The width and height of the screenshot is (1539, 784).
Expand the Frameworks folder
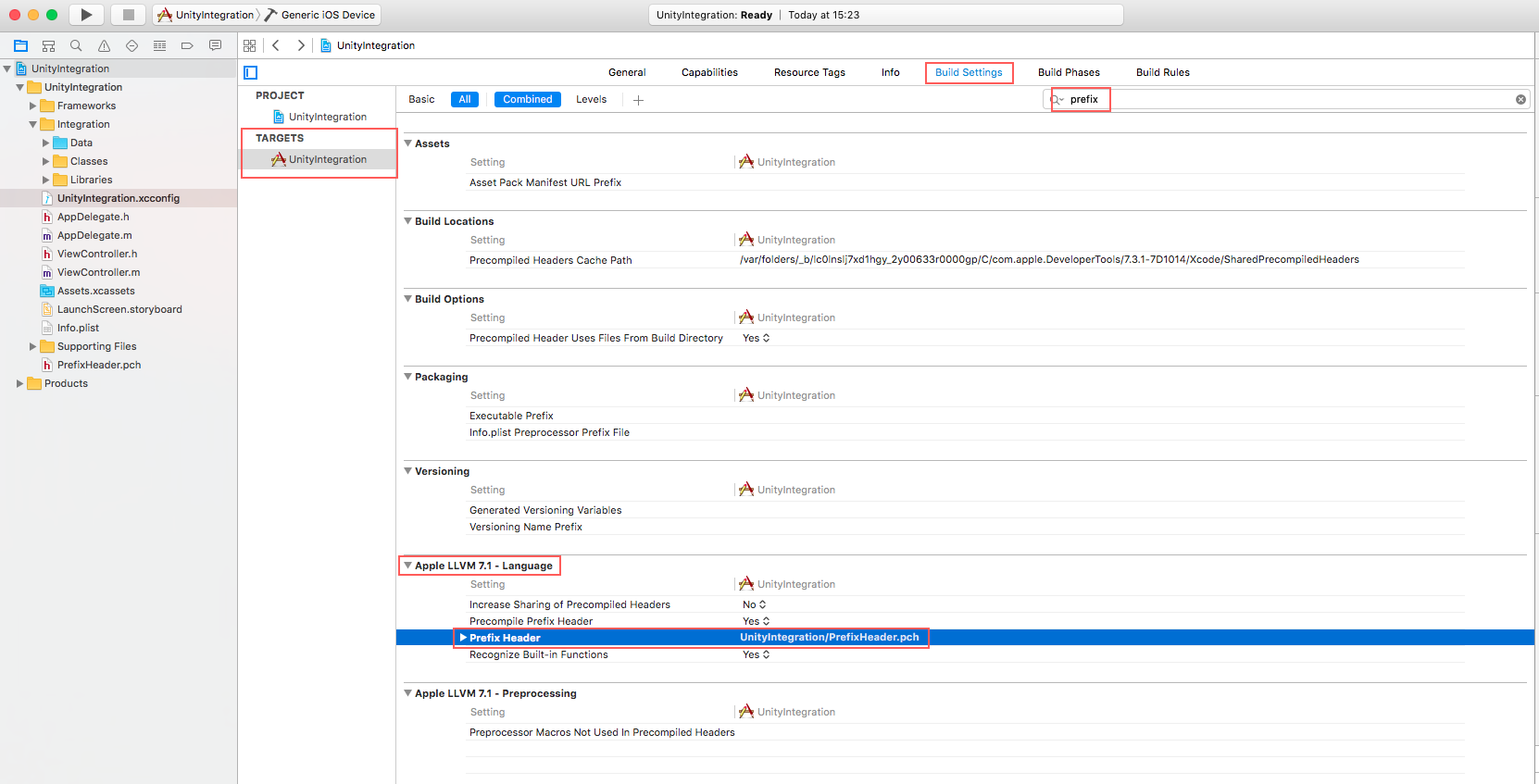click(x=33, y=106)
